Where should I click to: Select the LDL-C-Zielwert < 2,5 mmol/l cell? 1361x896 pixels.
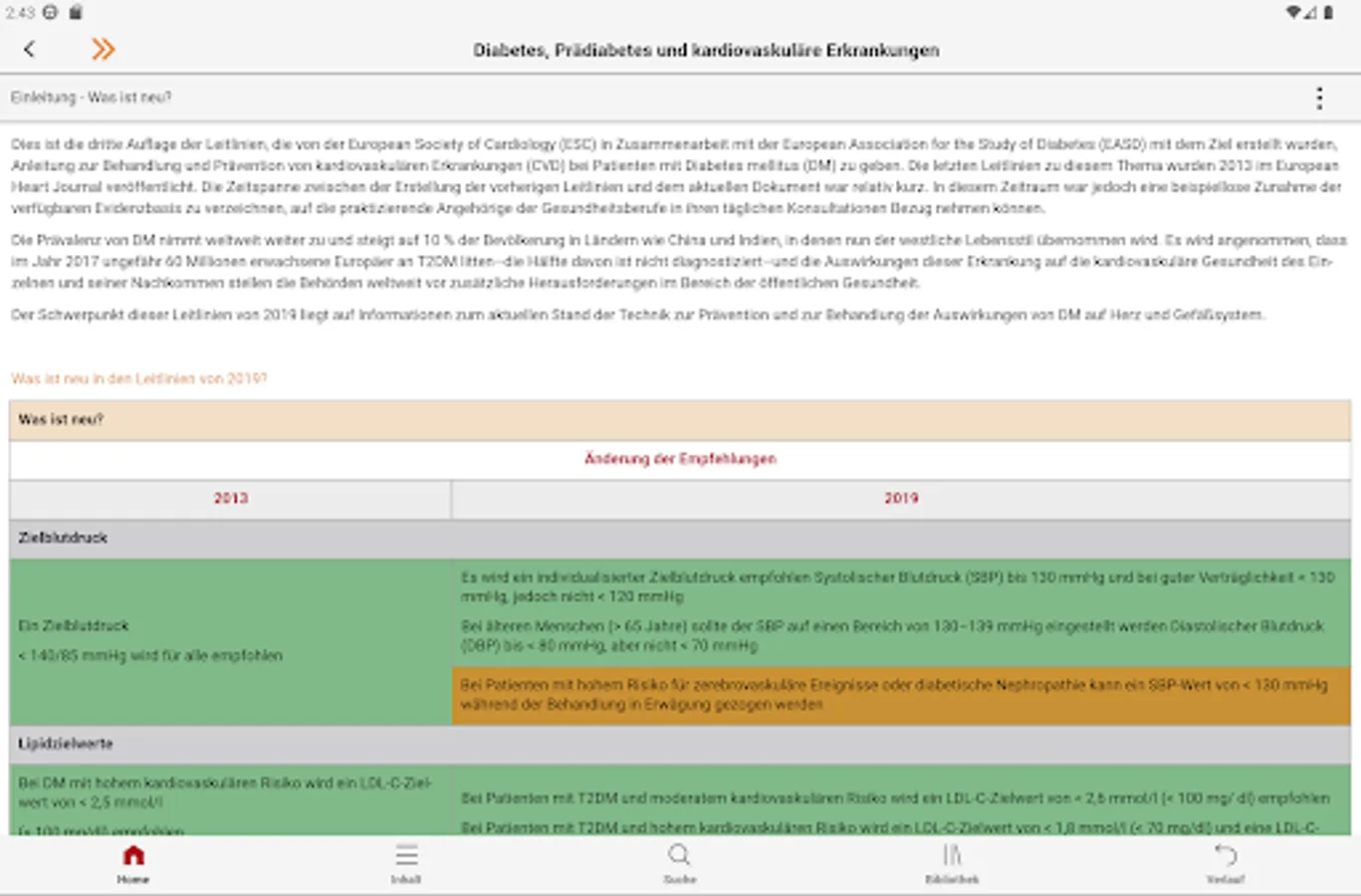click(x=231, y=799)
